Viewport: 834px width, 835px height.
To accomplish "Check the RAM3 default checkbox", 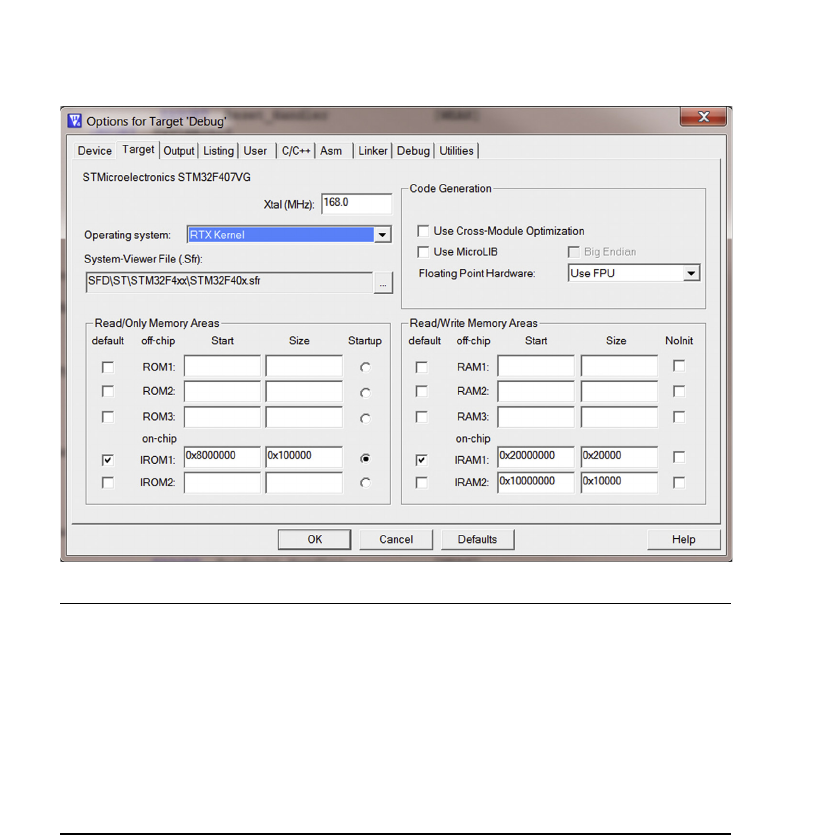I will pyautogui.click(x=421, y=416).
